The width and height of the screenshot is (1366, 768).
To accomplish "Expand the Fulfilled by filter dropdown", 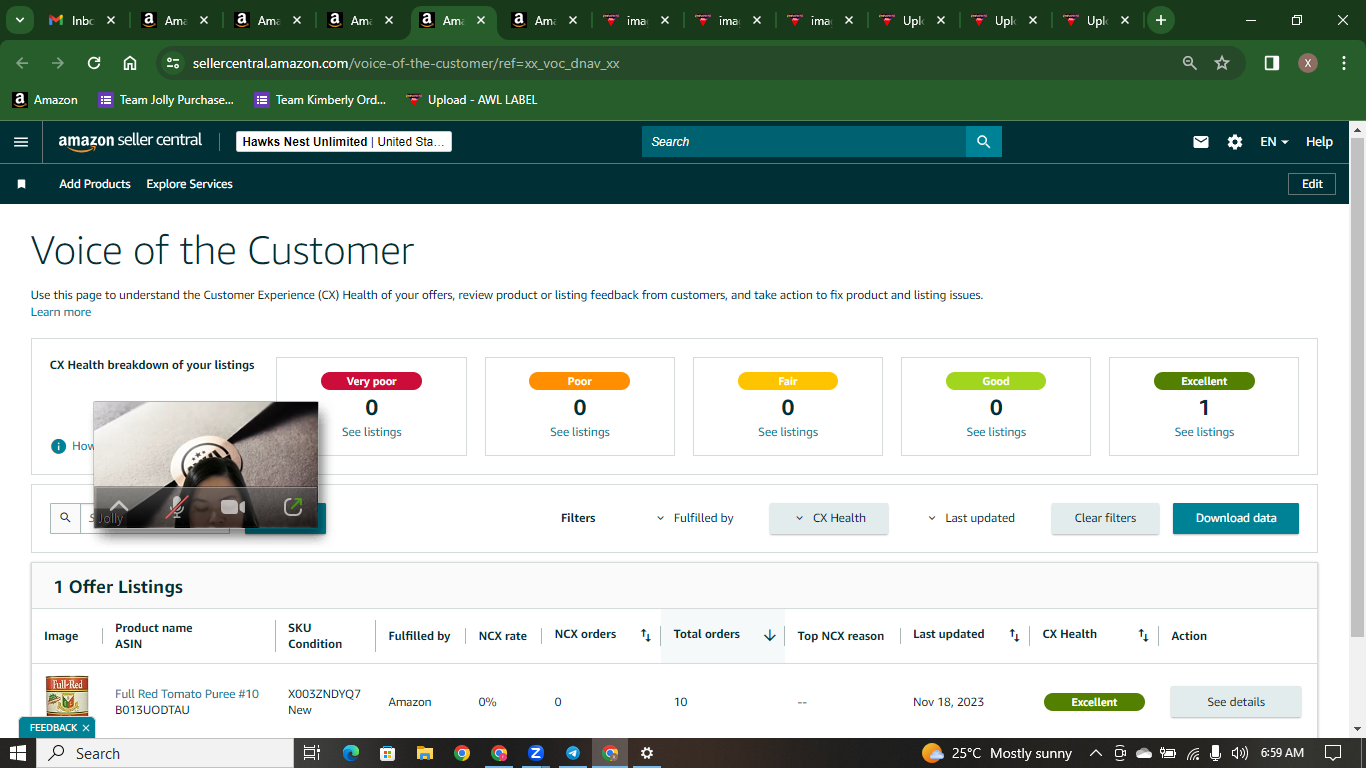I will (695, 518).
